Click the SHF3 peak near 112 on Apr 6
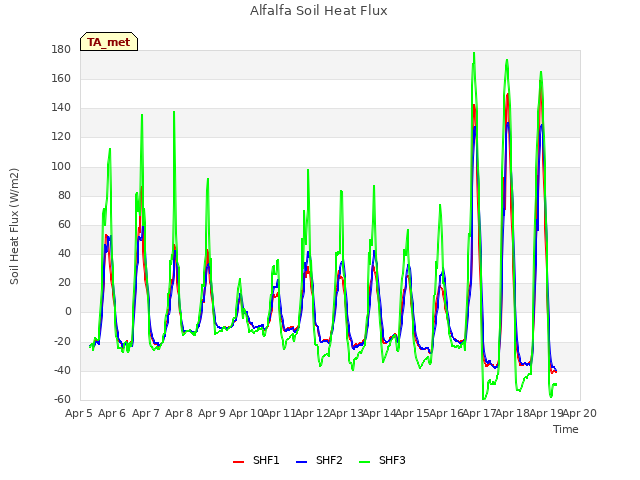Screen dimensions: 640x480 point(110,149)
